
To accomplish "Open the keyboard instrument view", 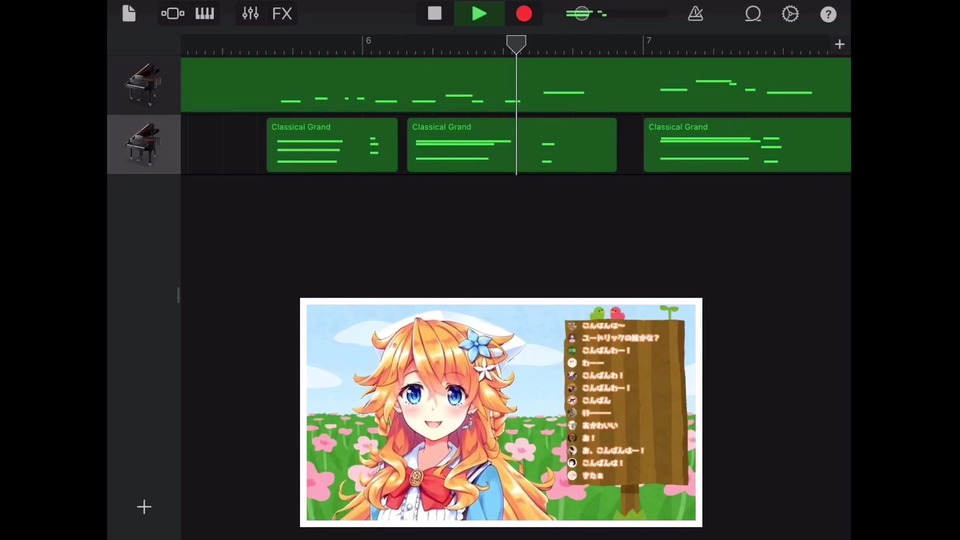I will (204, 13).
